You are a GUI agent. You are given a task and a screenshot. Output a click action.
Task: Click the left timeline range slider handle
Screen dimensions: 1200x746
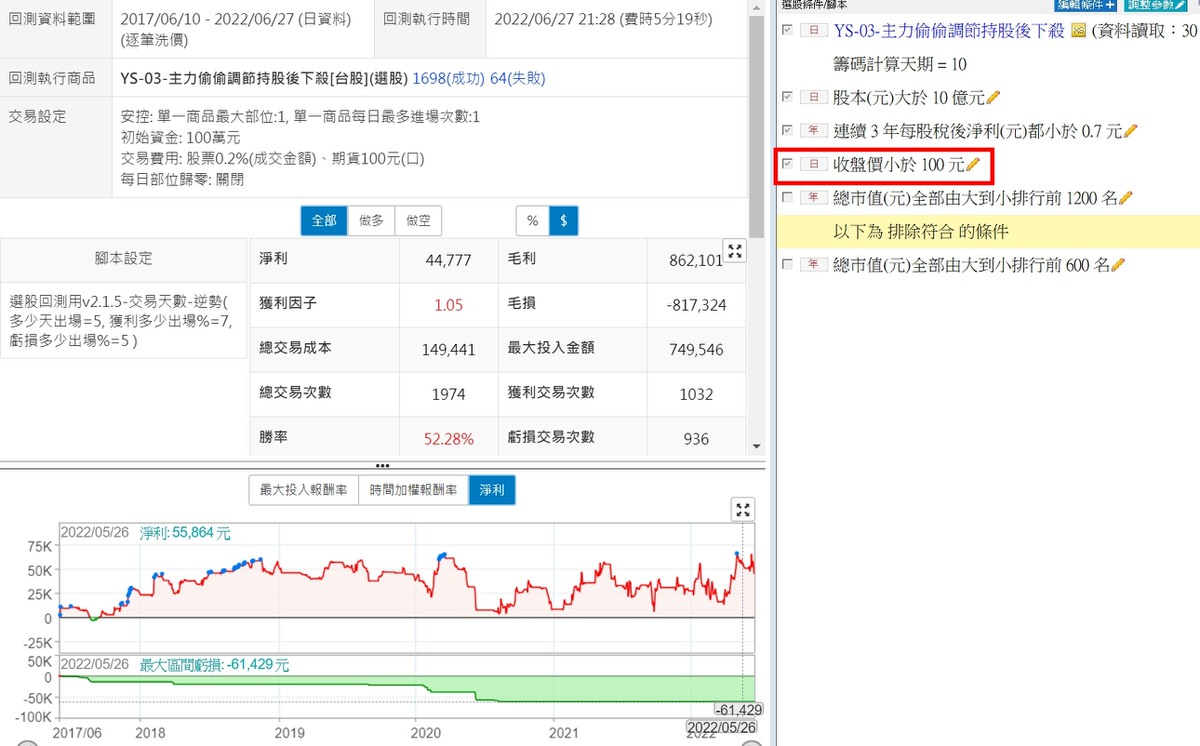tap(30, 741)
